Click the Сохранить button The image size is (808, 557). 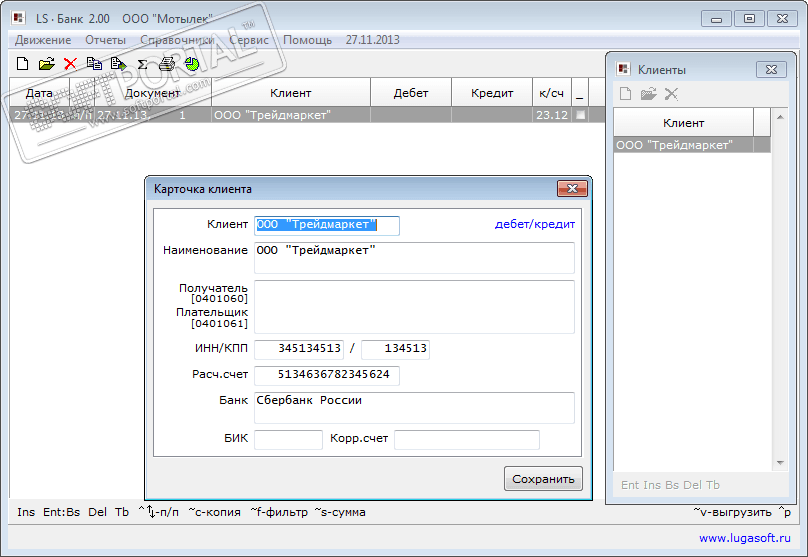(x=543, y=479)
